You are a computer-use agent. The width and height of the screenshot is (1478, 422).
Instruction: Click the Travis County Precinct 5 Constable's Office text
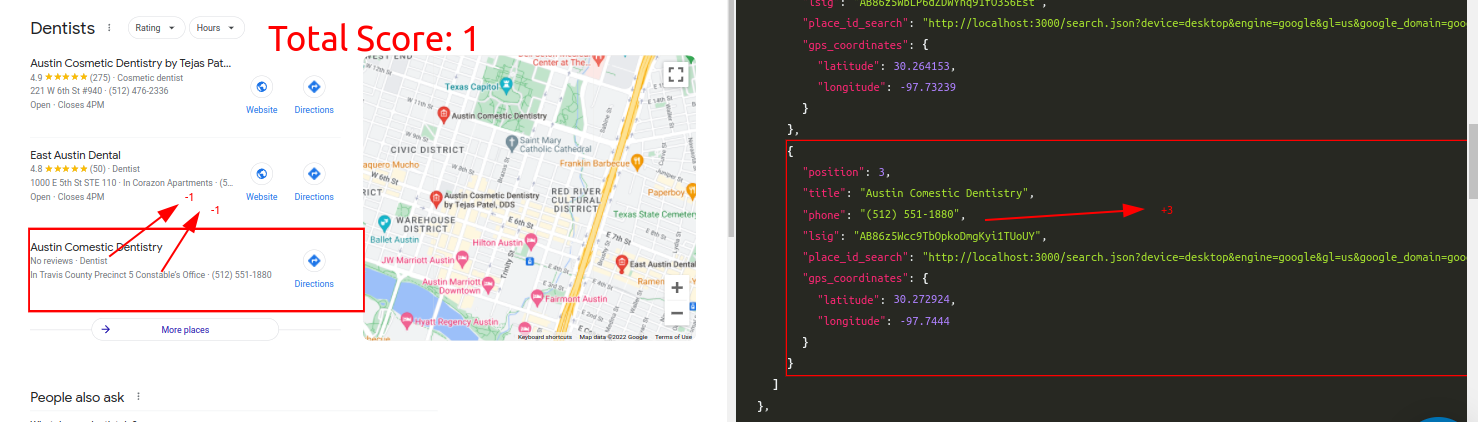(119, 275)
